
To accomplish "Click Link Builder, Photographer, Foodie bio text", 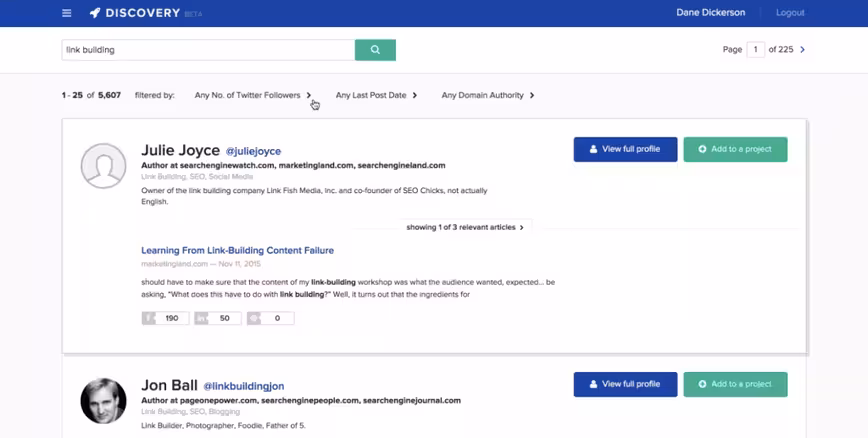I will coord(224,426).
